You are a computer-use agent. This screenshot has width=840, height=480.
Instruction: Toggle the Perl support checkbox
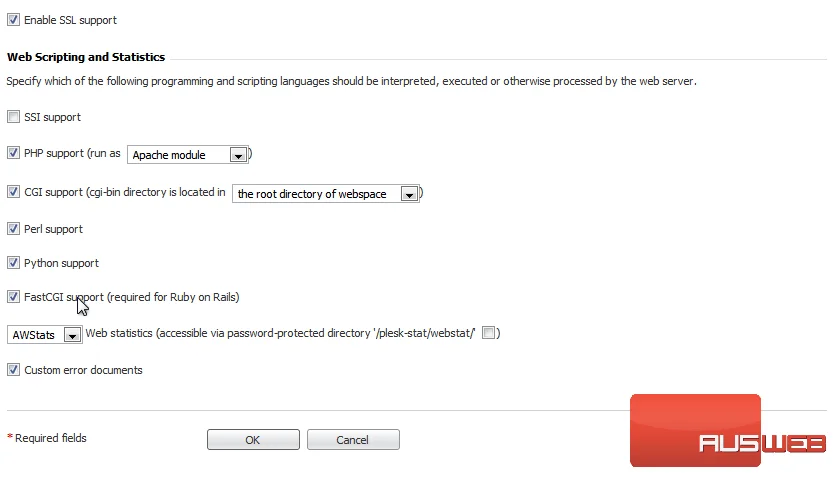[x=13, y=229]
